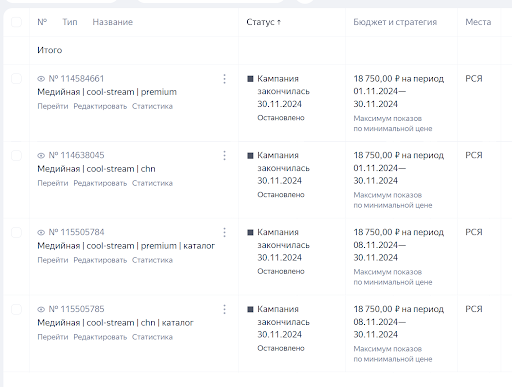Click Остановлено status of campaign 114584661
This screenshot has height=387, width=512.
click(281, 118)
